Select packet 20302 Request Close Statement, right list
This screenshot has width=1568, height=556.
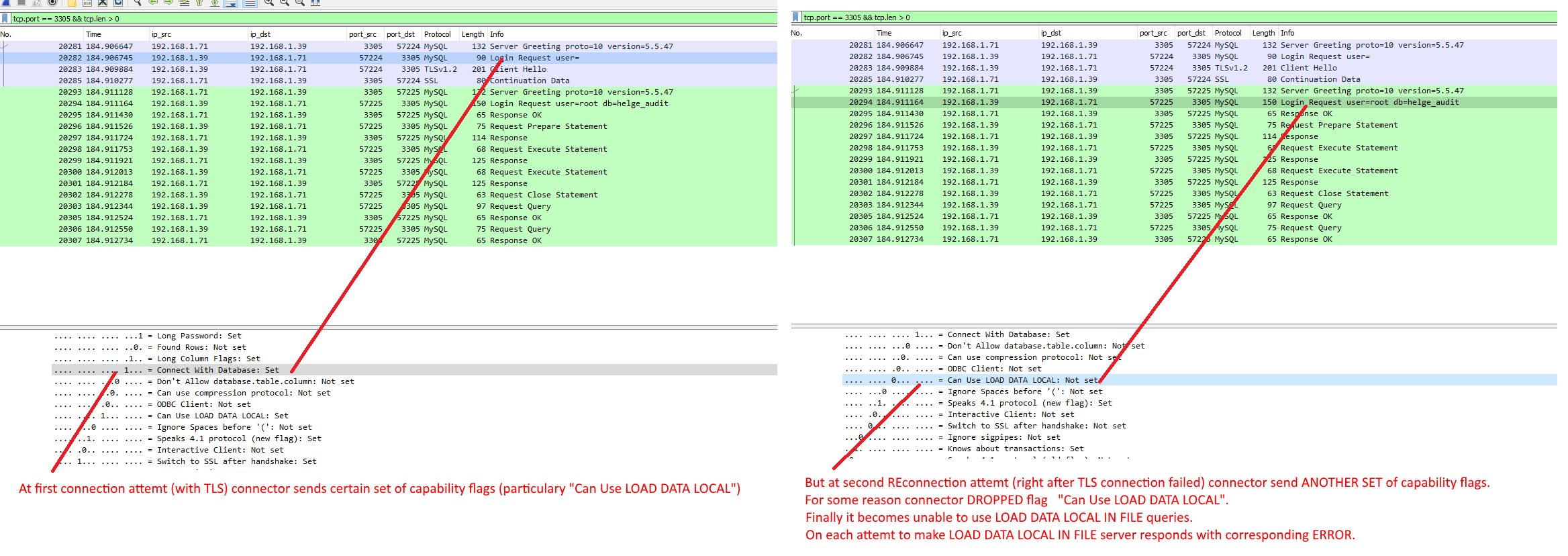click(1141, 193)
